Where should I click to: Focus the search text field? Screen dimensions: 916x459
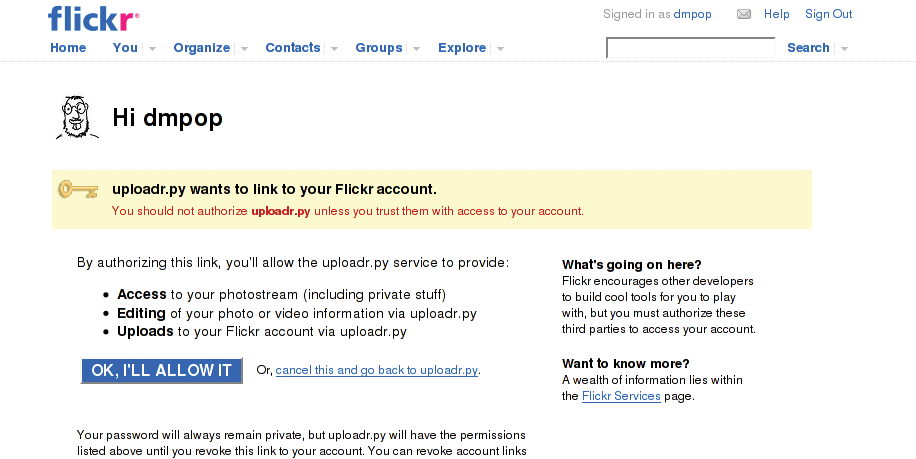pos(691,48)
